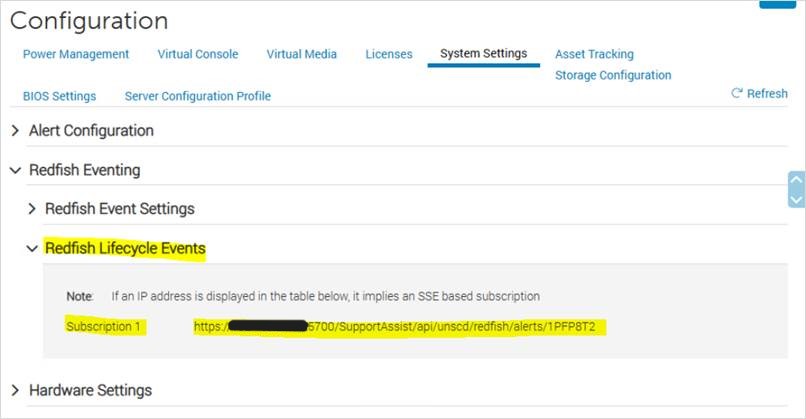Screen dimensions: 806x419
Task: Click the Configuration page heading
Action: [89, 20]
